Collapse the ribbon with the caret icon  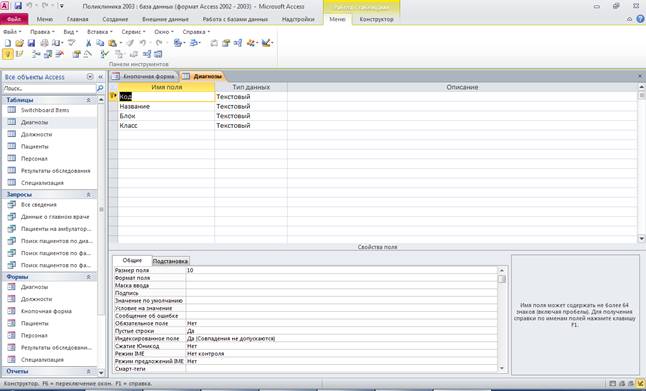click(630, 19)
